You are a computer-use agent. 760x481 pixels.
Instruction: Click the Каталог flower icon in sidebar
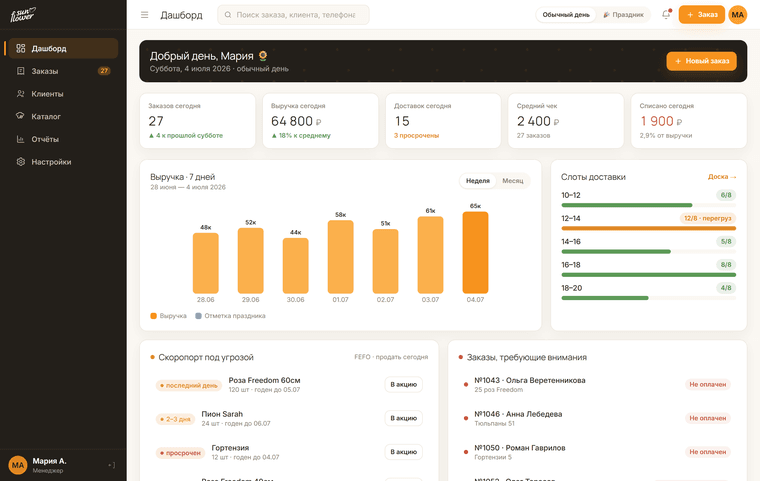[20, 116]
